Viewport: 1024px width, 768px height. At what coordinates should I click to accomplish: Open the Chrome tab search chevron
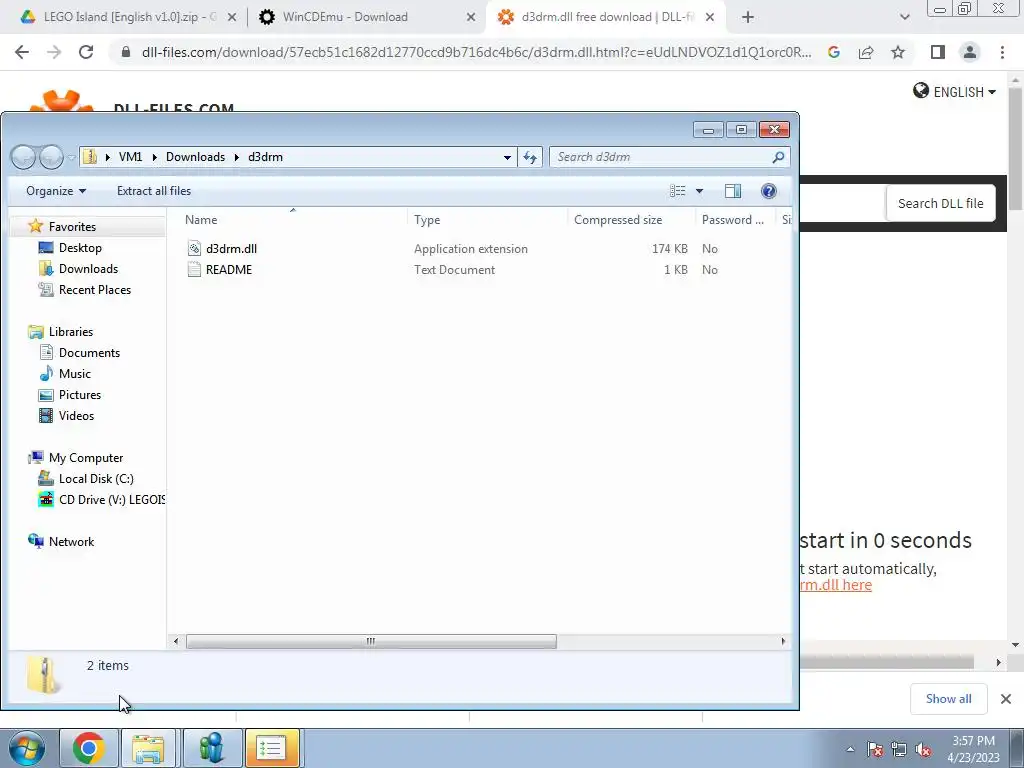coord(904,17)
